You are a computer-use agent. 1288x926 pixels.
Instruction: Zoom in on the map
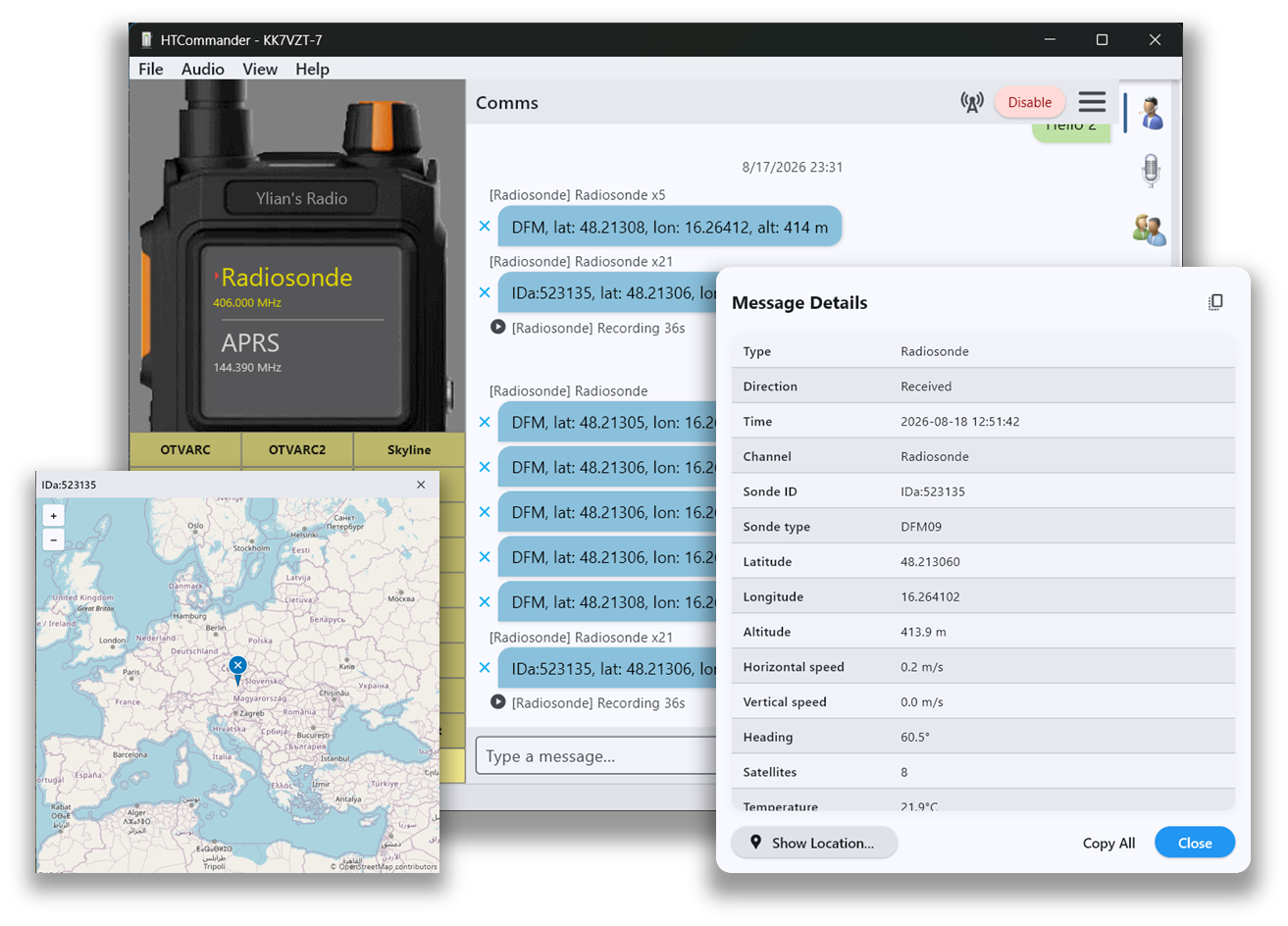[x=54, y=515]
